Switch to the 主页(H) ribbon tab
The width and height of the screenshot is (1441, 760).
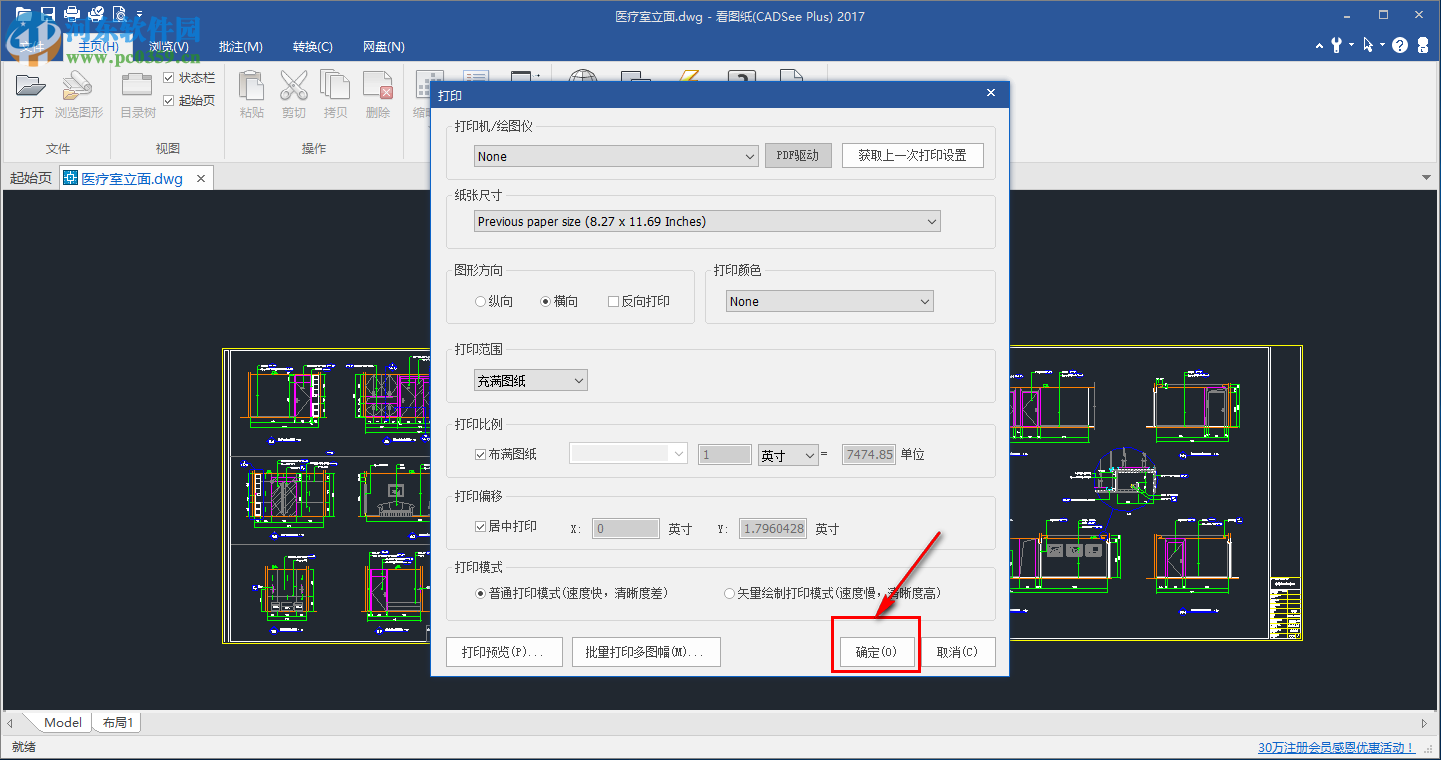coord(98,47)
